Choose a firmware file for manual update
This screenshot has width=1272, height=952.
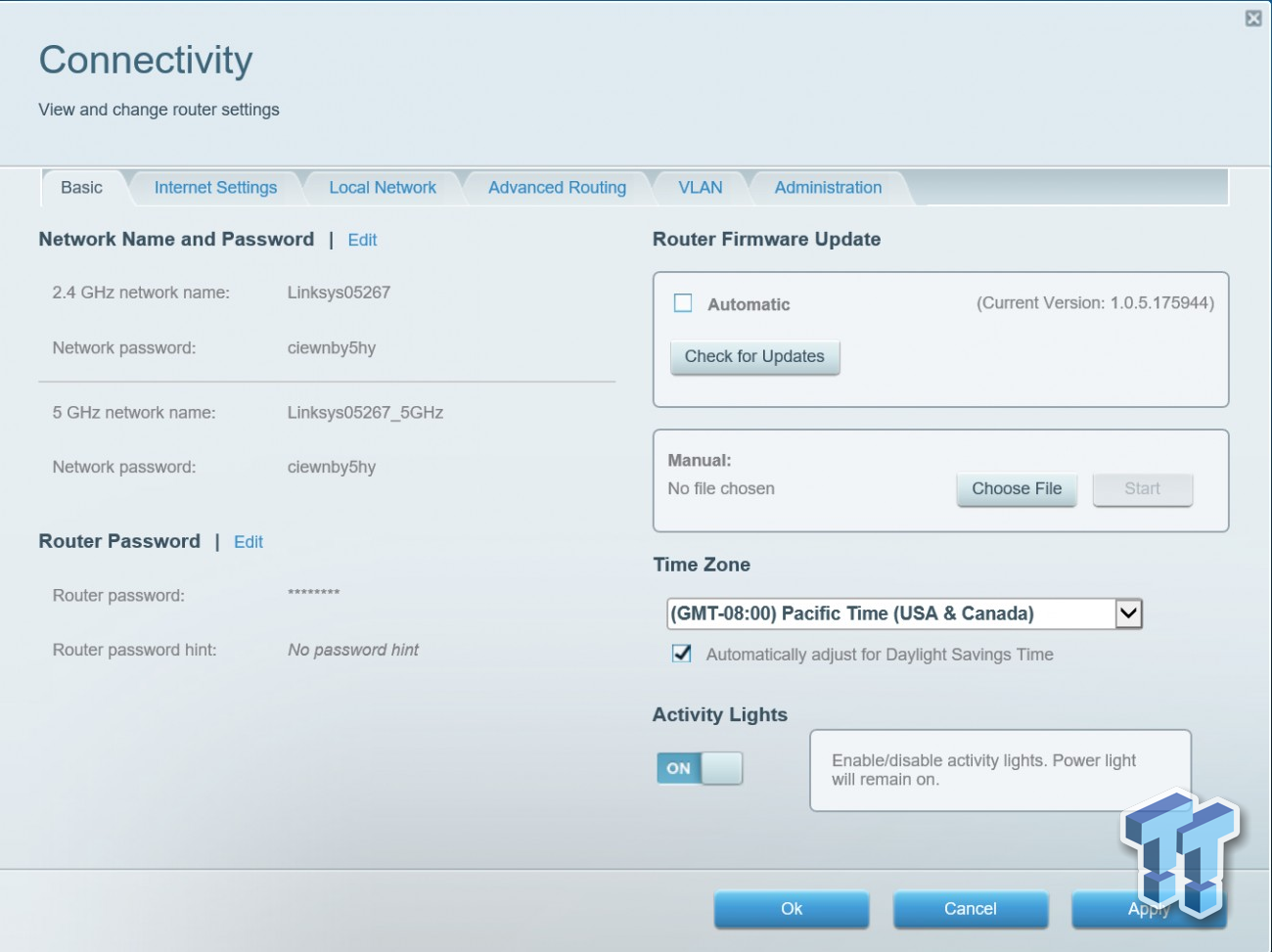pos(1016,488)
